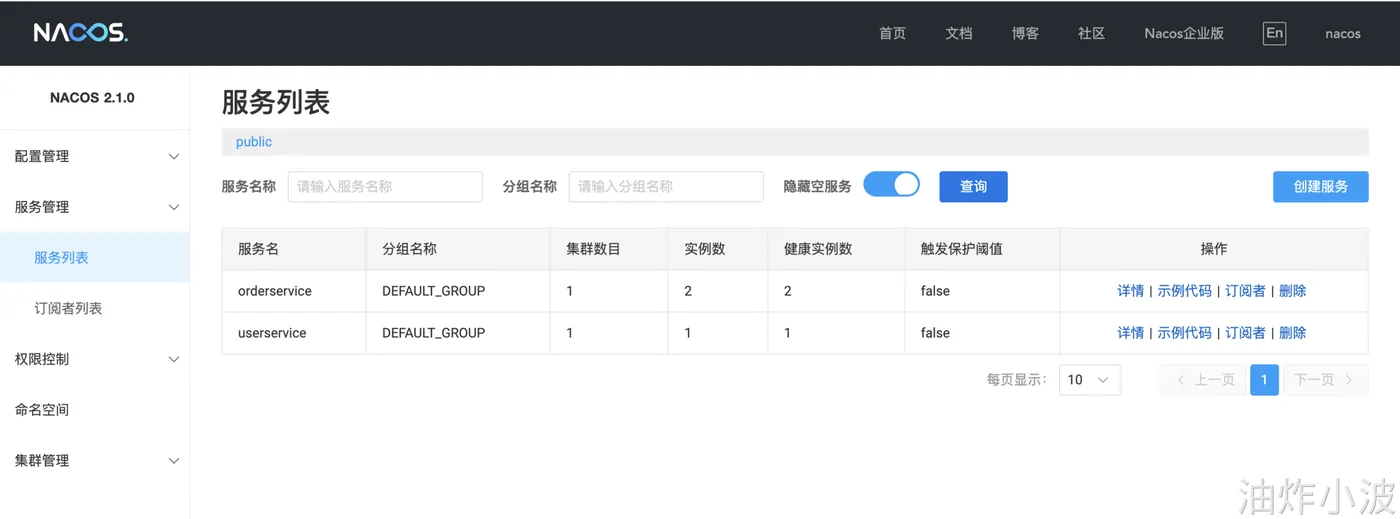Go to pagination page 1

tap(1264, 380)
